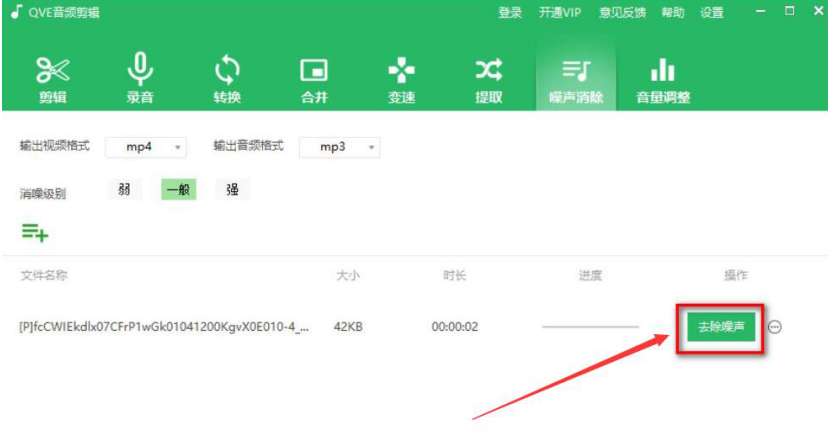Click the 大小 column header

(x=348, y=275)
